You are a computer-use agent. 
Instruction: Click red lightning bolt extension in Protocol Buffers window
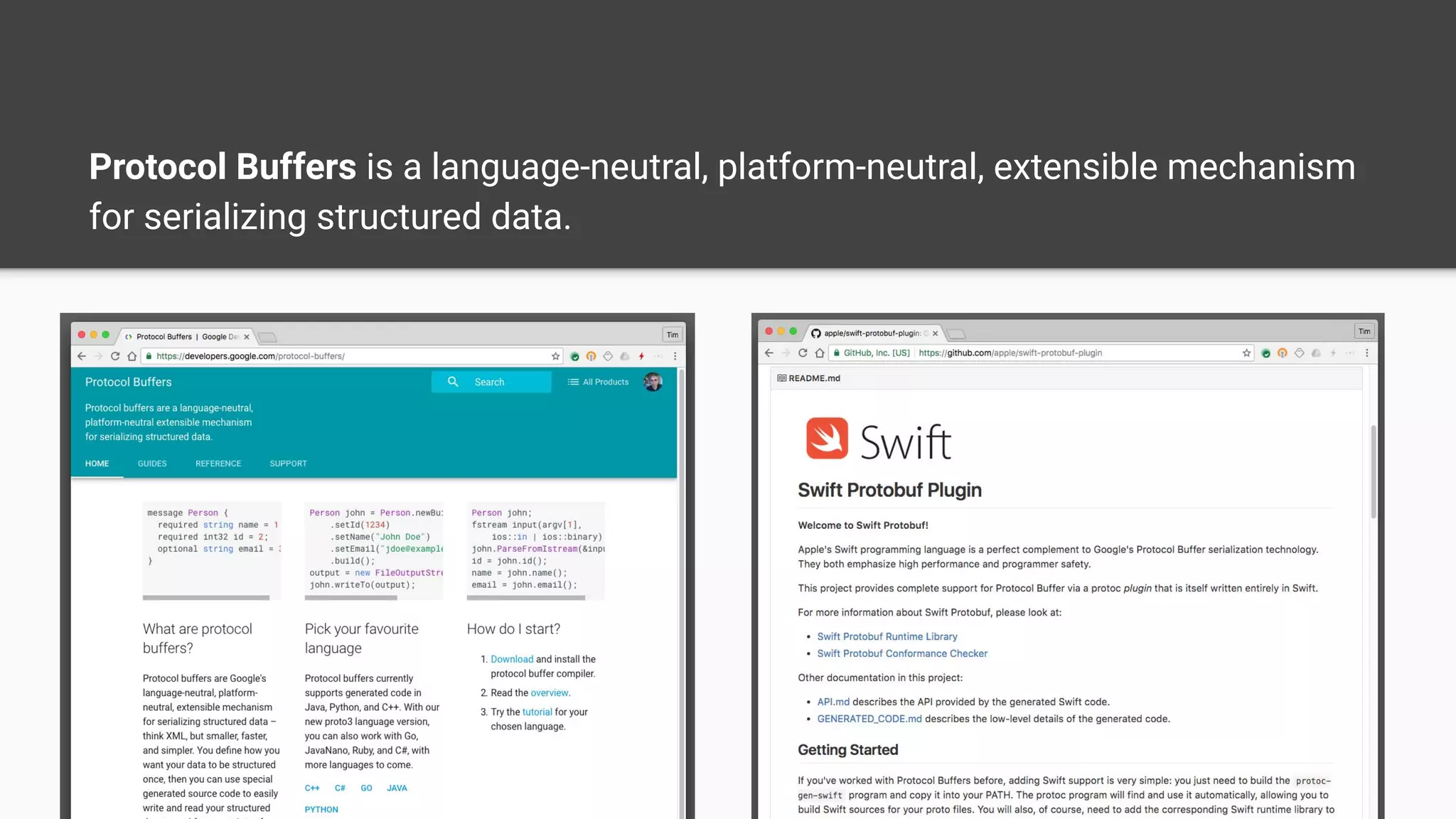click(641, 356)
